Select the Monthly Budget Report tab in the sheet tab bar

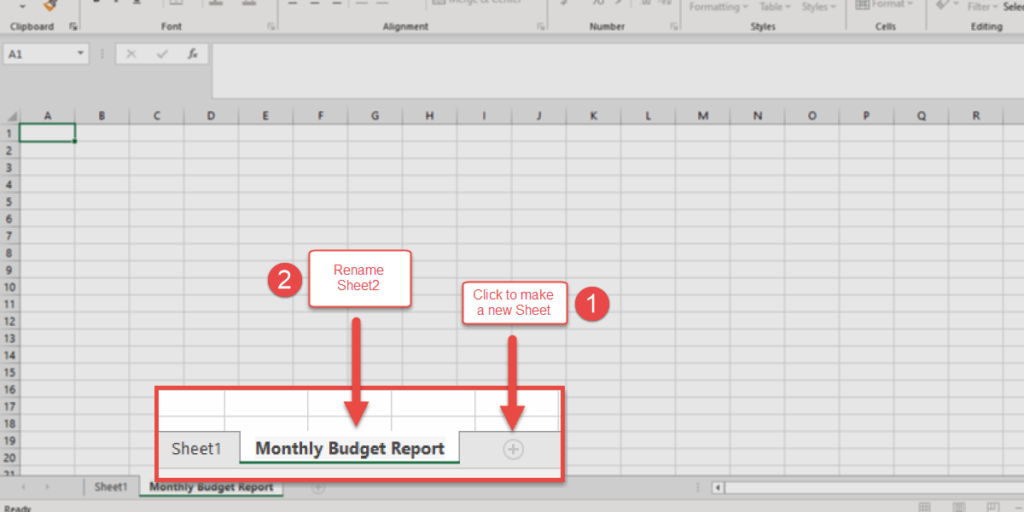211,487
